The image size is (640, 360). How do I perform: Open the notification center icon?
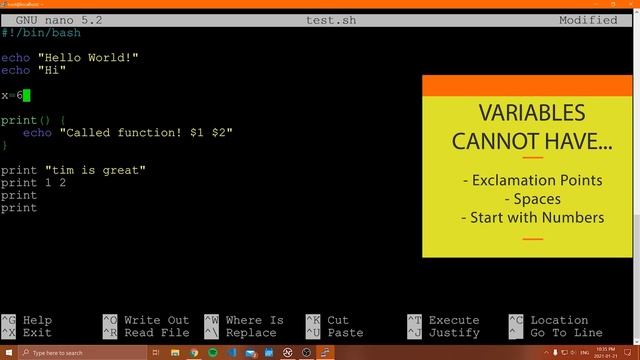(x=628, y=353)
